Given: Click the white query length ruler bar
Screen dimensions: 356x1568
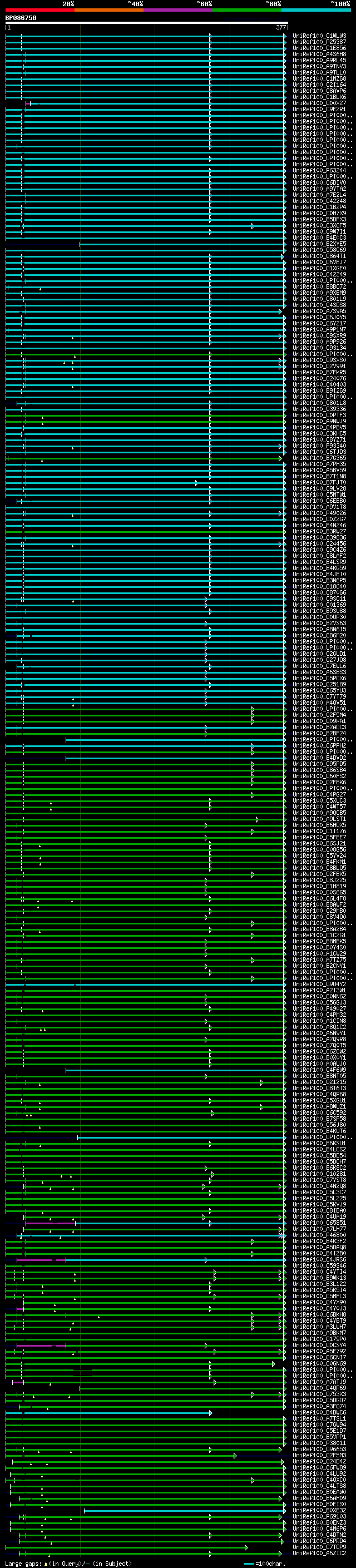Looking at the screenshot, I should [147, 23].
